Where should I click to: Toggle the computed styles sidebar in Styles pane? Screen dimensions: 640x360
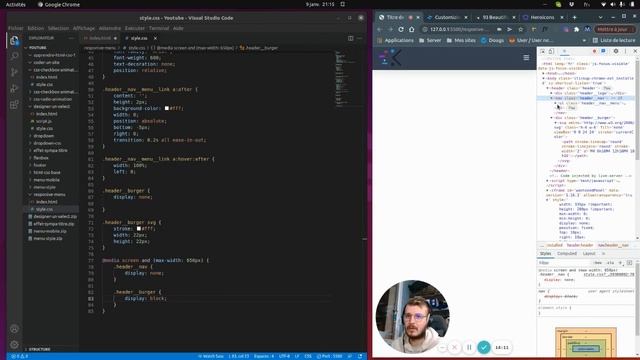point(629,263)
